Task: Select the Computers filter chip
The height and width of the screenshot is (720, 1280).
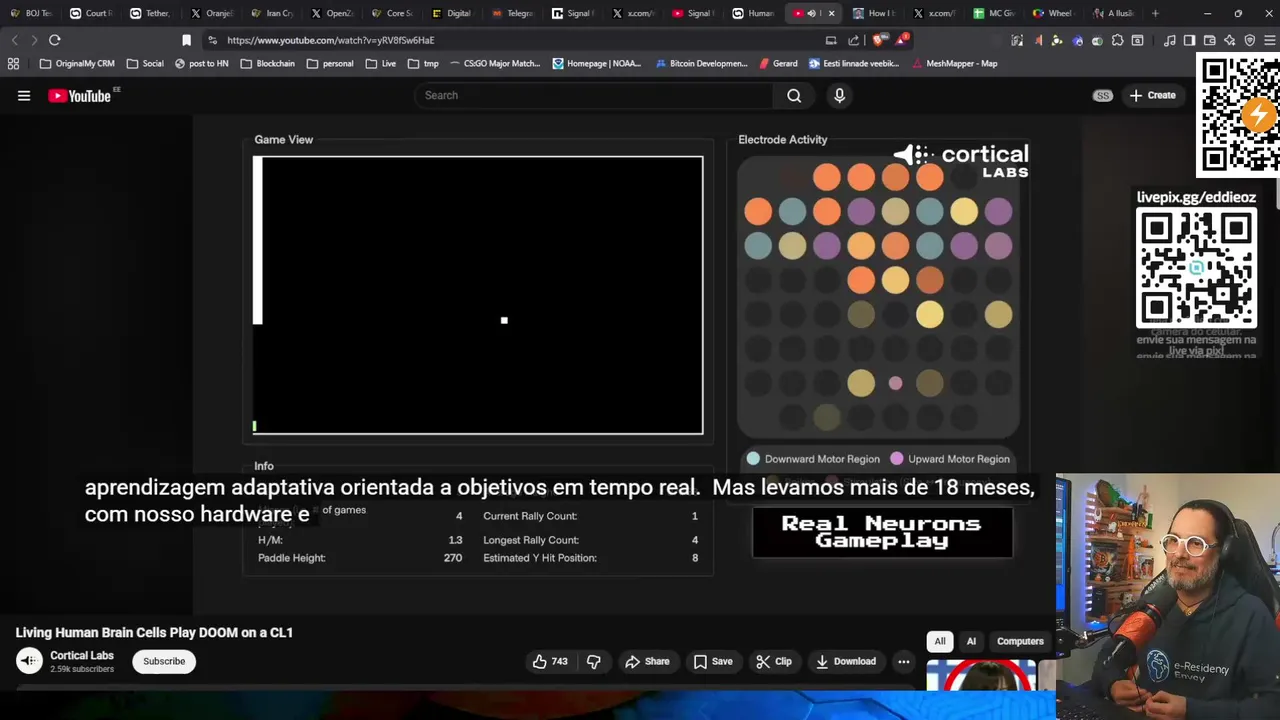Action: pos(1020,641)
